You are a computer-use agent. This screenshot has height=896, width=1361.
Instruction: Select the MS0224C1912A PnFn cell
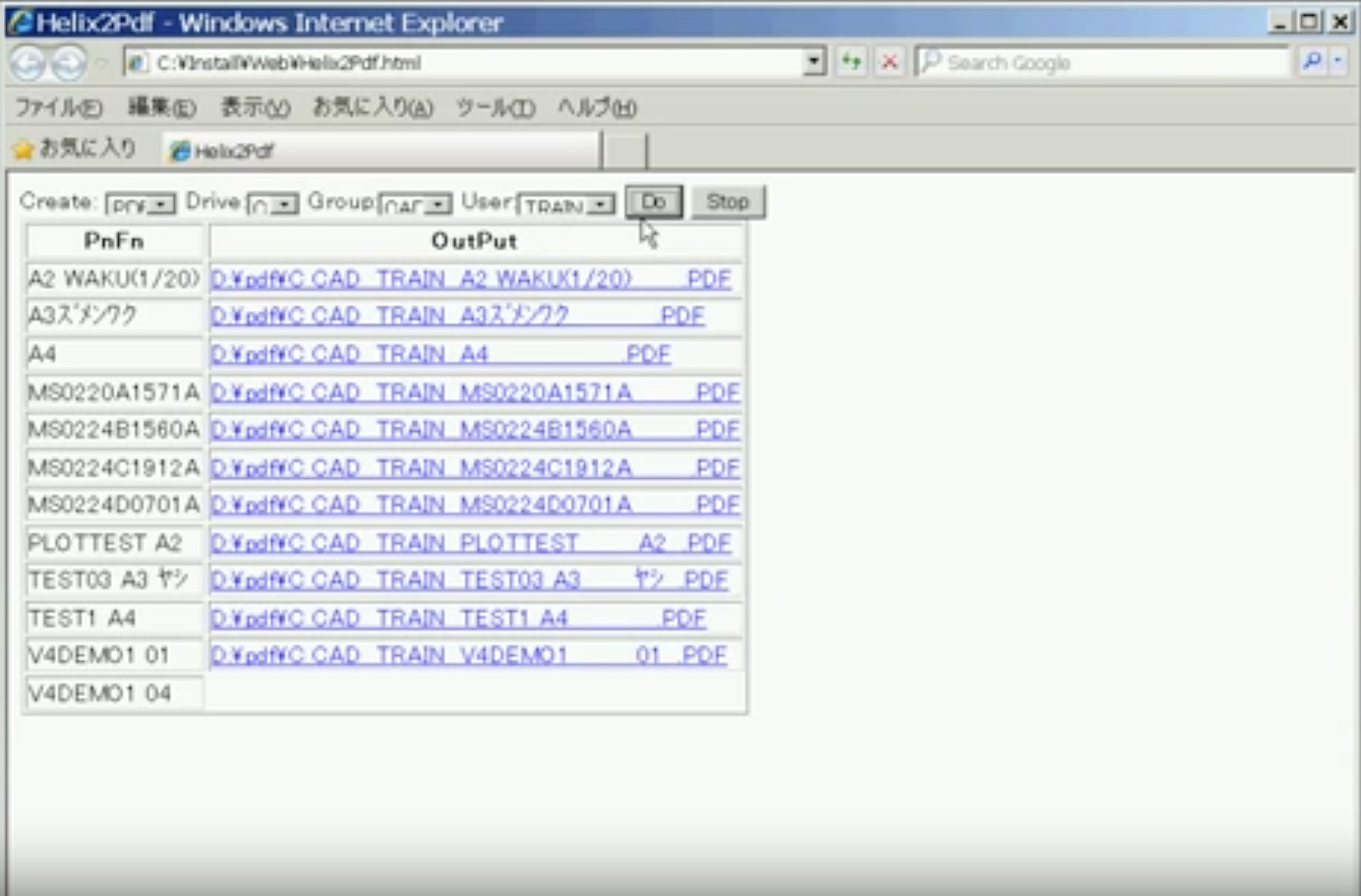[x=114, y=467]
